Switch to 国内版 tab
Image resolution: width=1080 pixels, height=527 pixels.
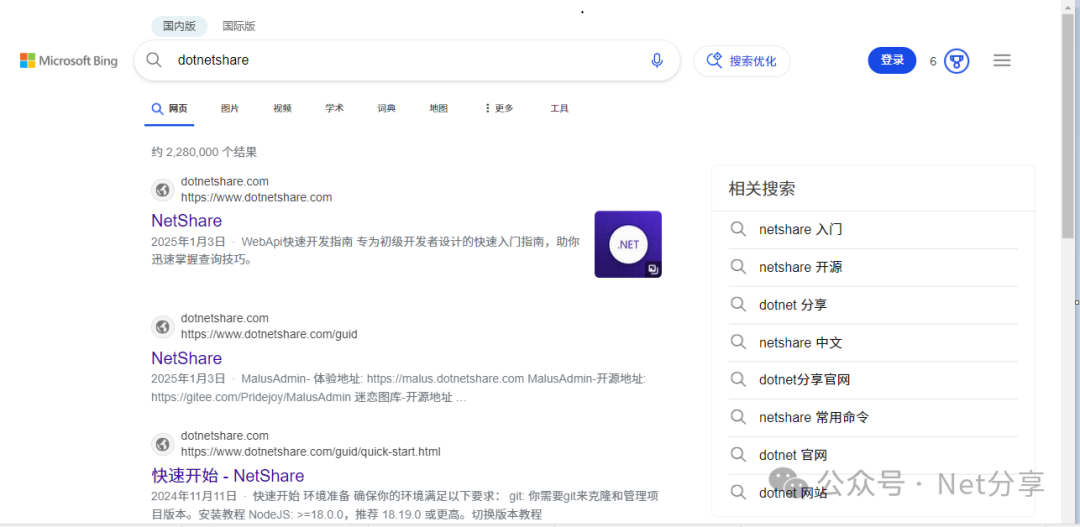[179, 26]
